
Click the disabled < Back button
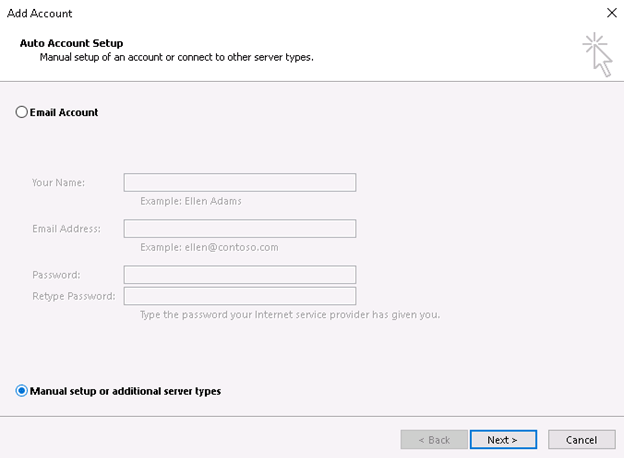434,440
